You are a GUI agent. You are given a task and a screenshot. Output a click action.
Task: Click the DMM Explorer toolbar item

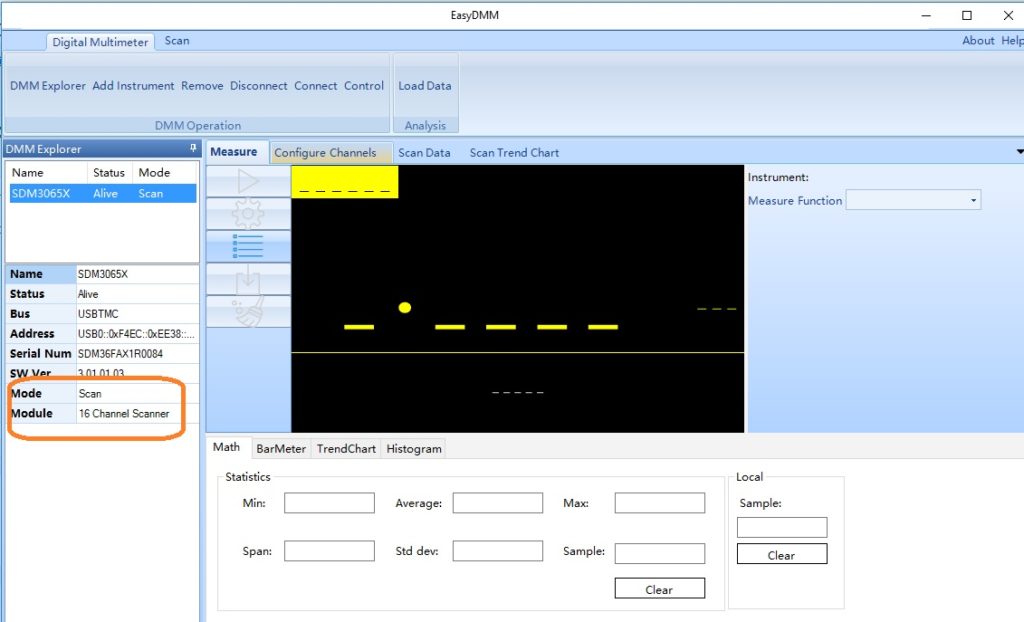pos(48,86)
